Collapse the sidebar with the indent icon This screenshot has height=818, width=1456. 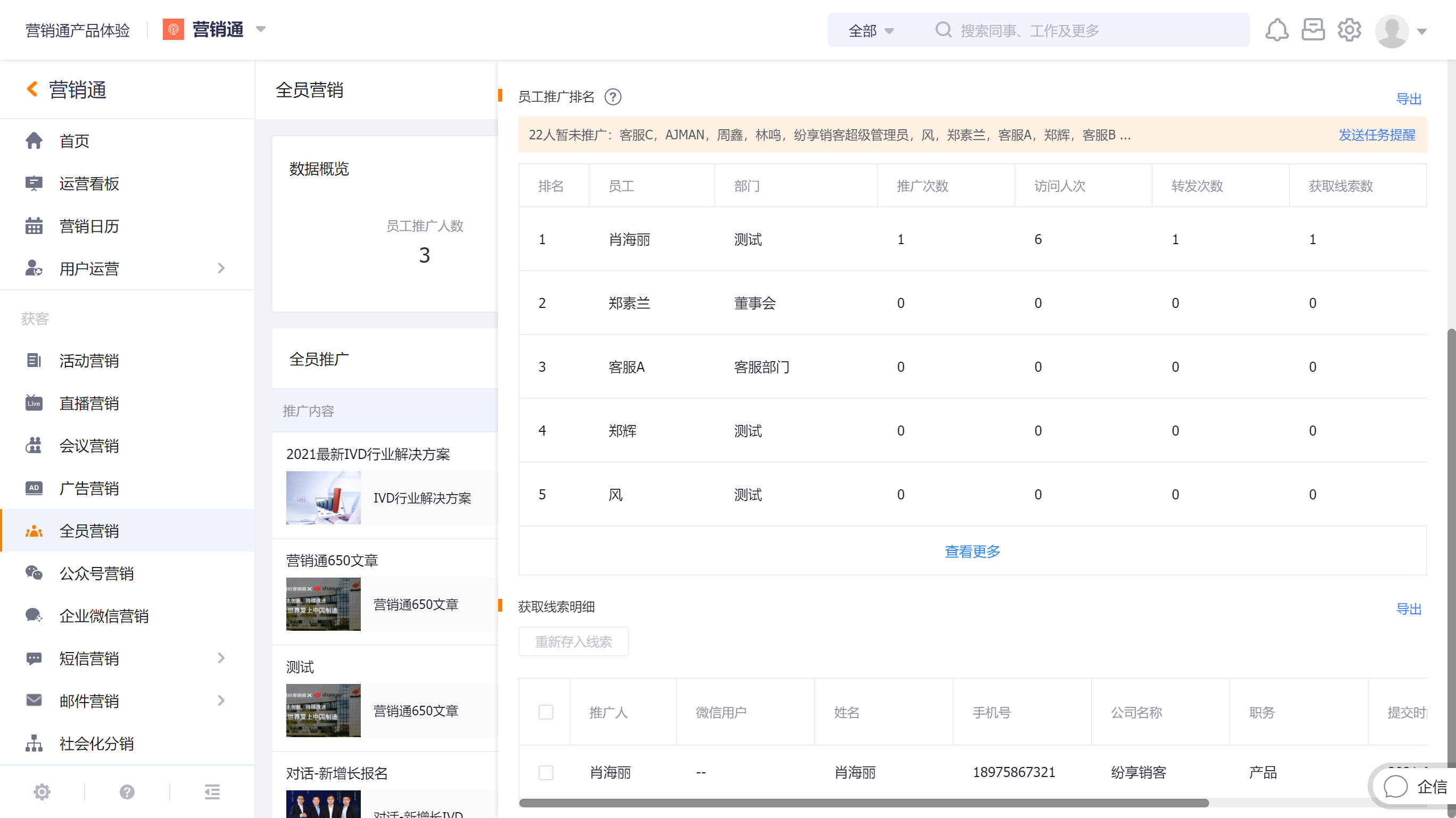point(212,792)
